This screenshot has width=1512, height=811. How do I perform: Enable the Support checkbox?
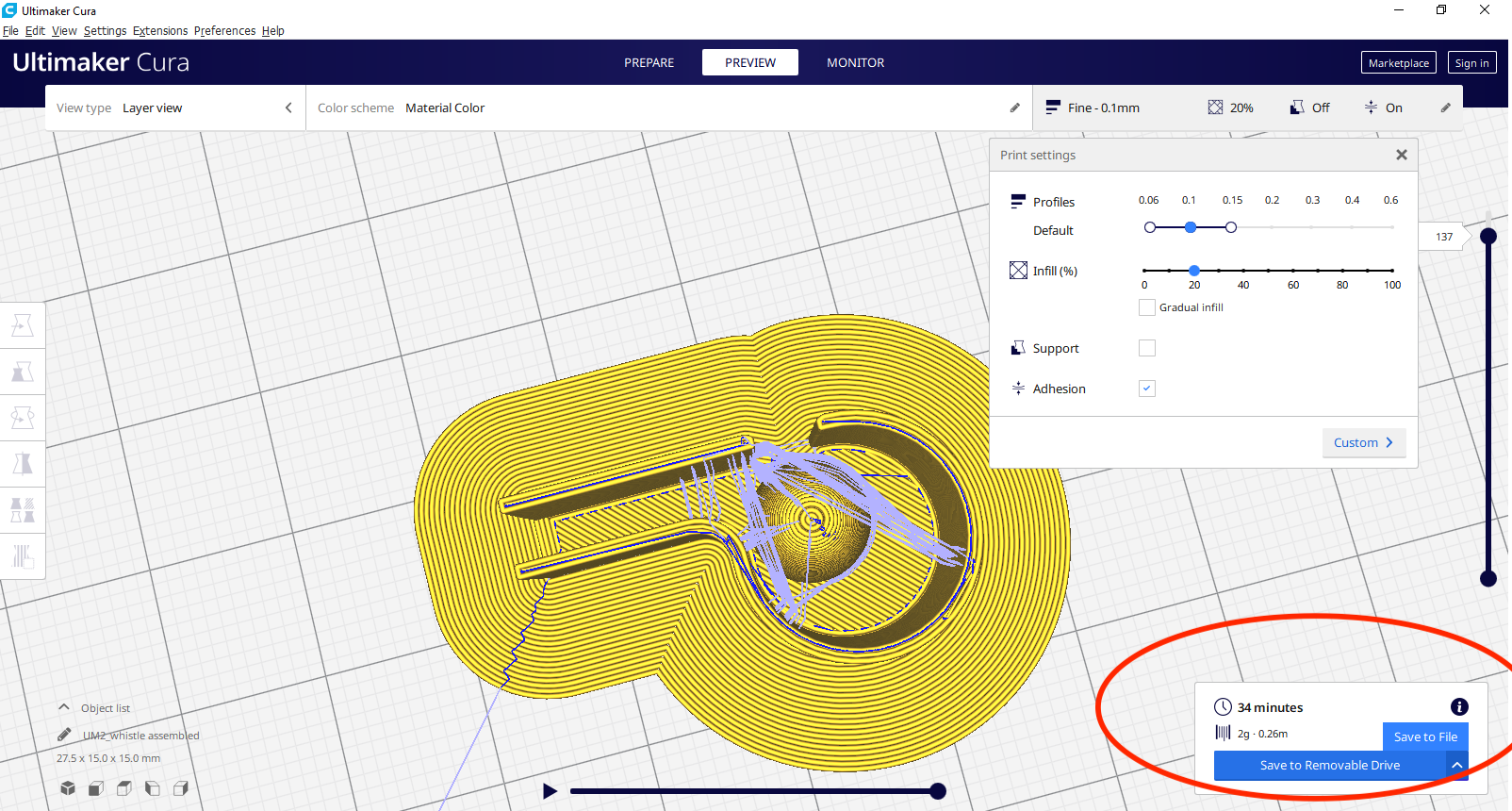1147,348
